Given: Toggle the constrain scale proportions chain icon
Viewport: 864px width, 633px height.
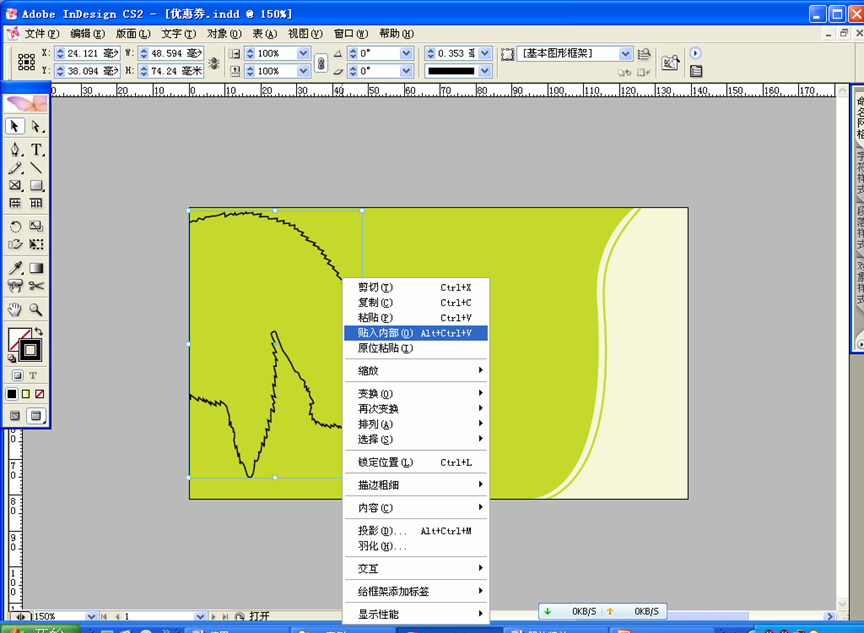Looking at the screenshot, I should [321, 62].
